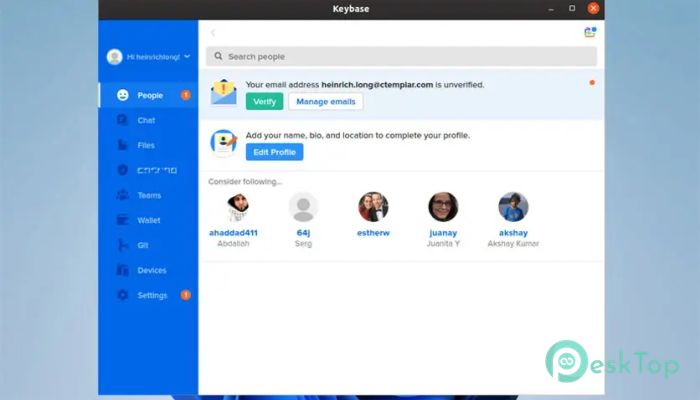
Task: Open the ahaddad411 username link
Action: tap(233, 233)
